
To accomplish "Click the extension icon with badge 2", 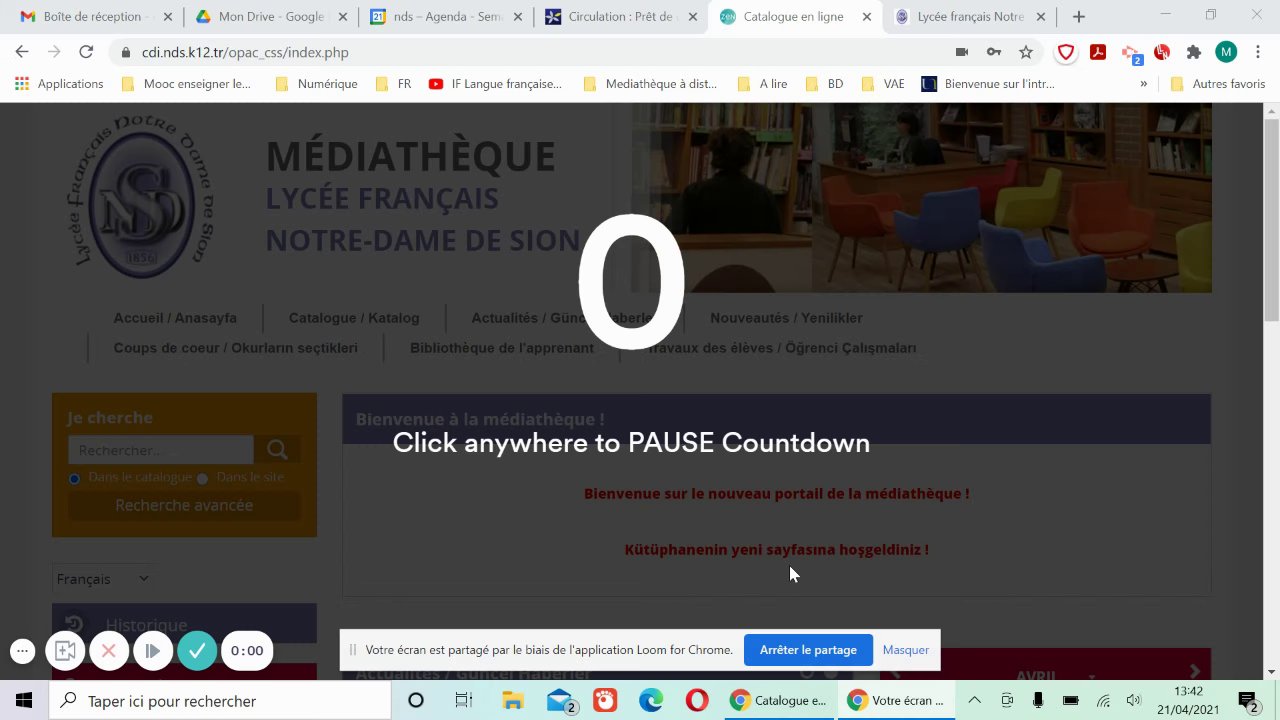I will pos(1131,54).
